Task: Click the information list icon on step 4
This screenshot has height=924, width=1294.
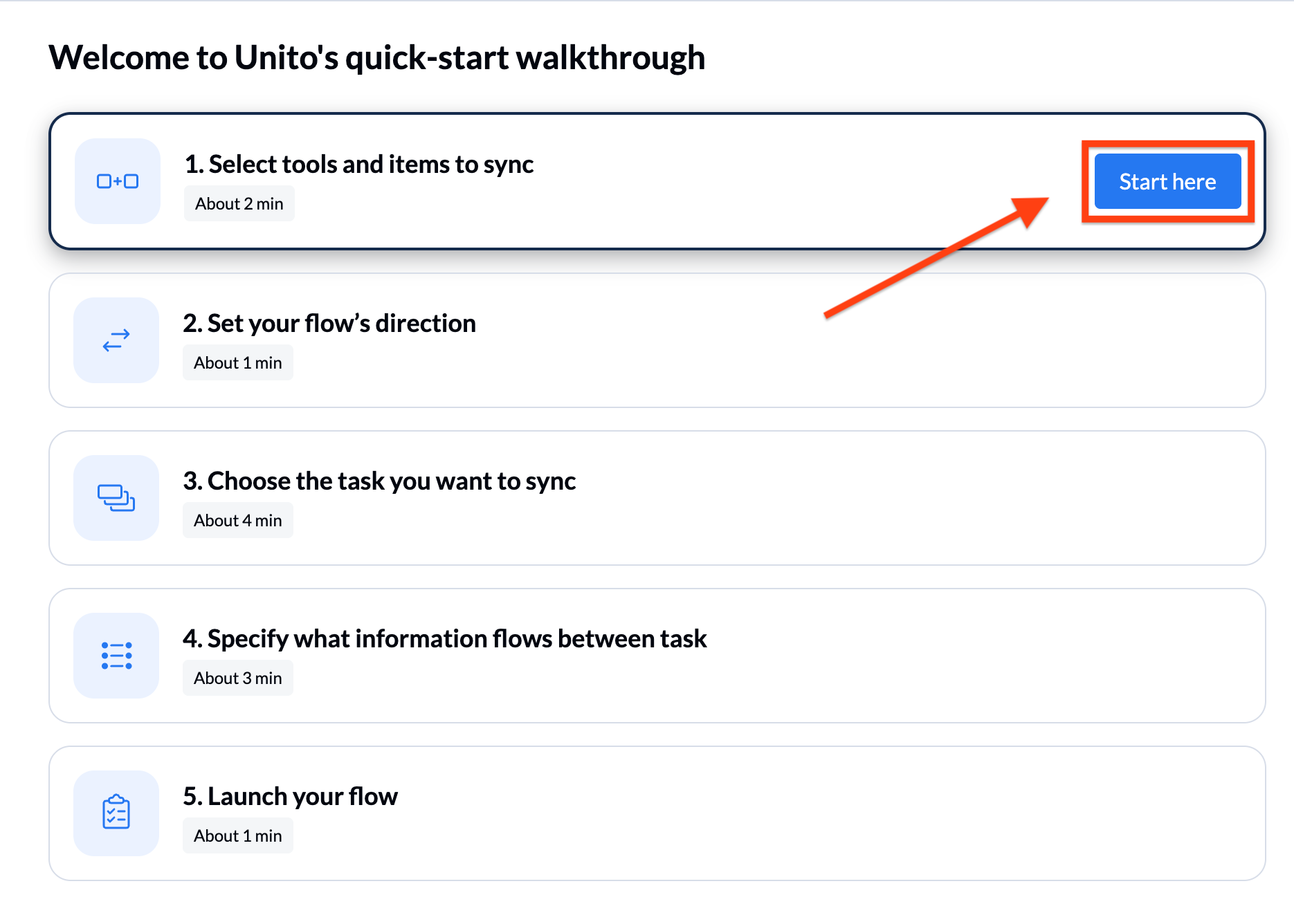Action: [116, 655]
